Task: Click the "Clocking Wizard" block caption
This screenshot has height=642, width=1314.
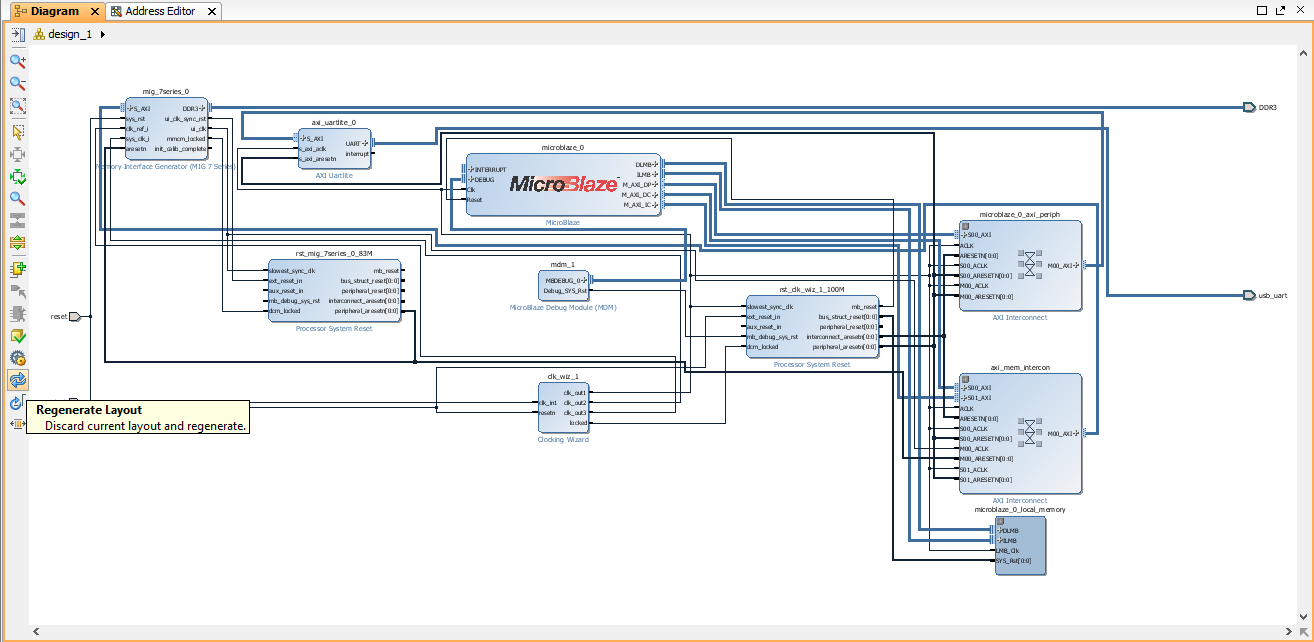Action: click(563, 440)
